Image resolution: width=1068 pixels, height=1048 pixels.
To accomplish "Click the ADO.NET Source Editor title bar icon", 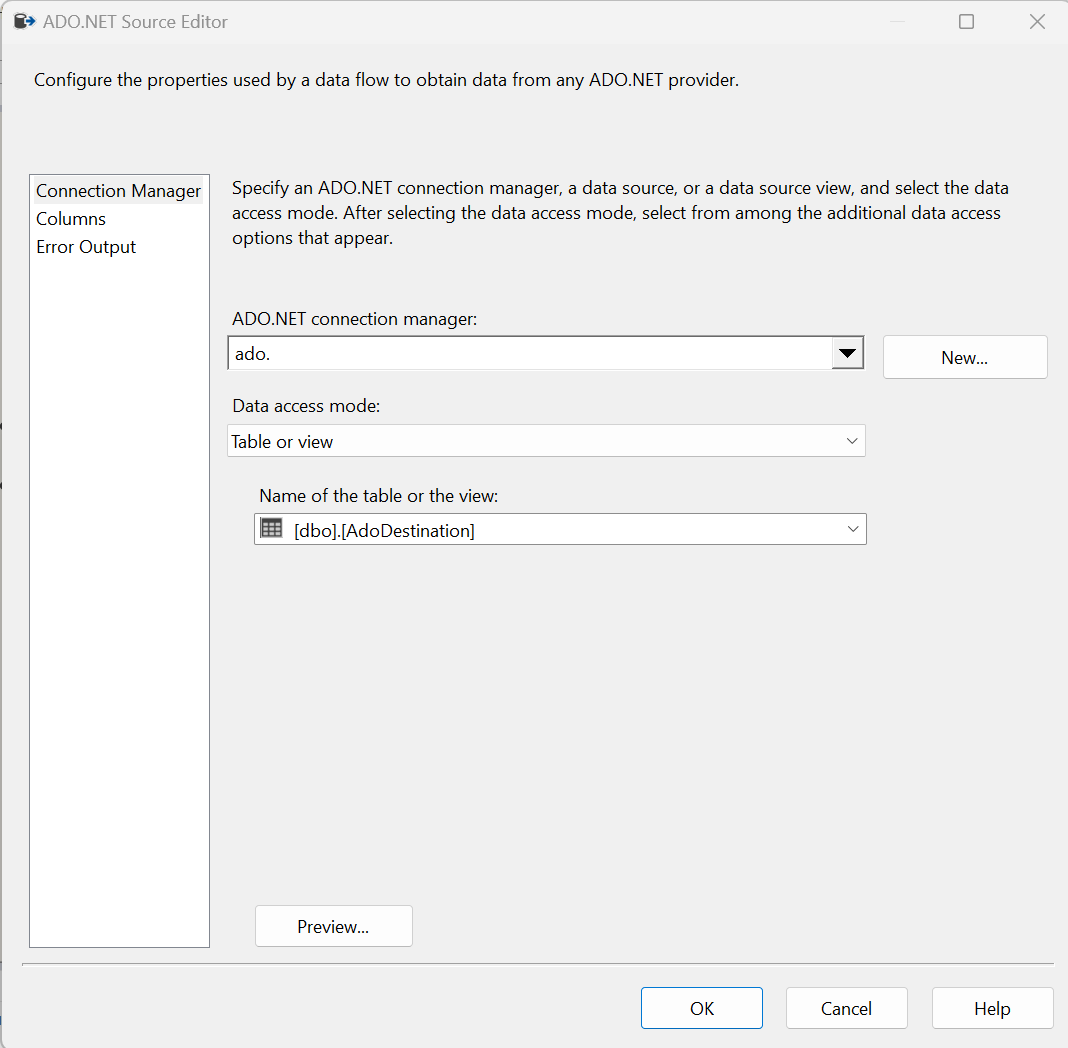I will [x=23, y=20].
